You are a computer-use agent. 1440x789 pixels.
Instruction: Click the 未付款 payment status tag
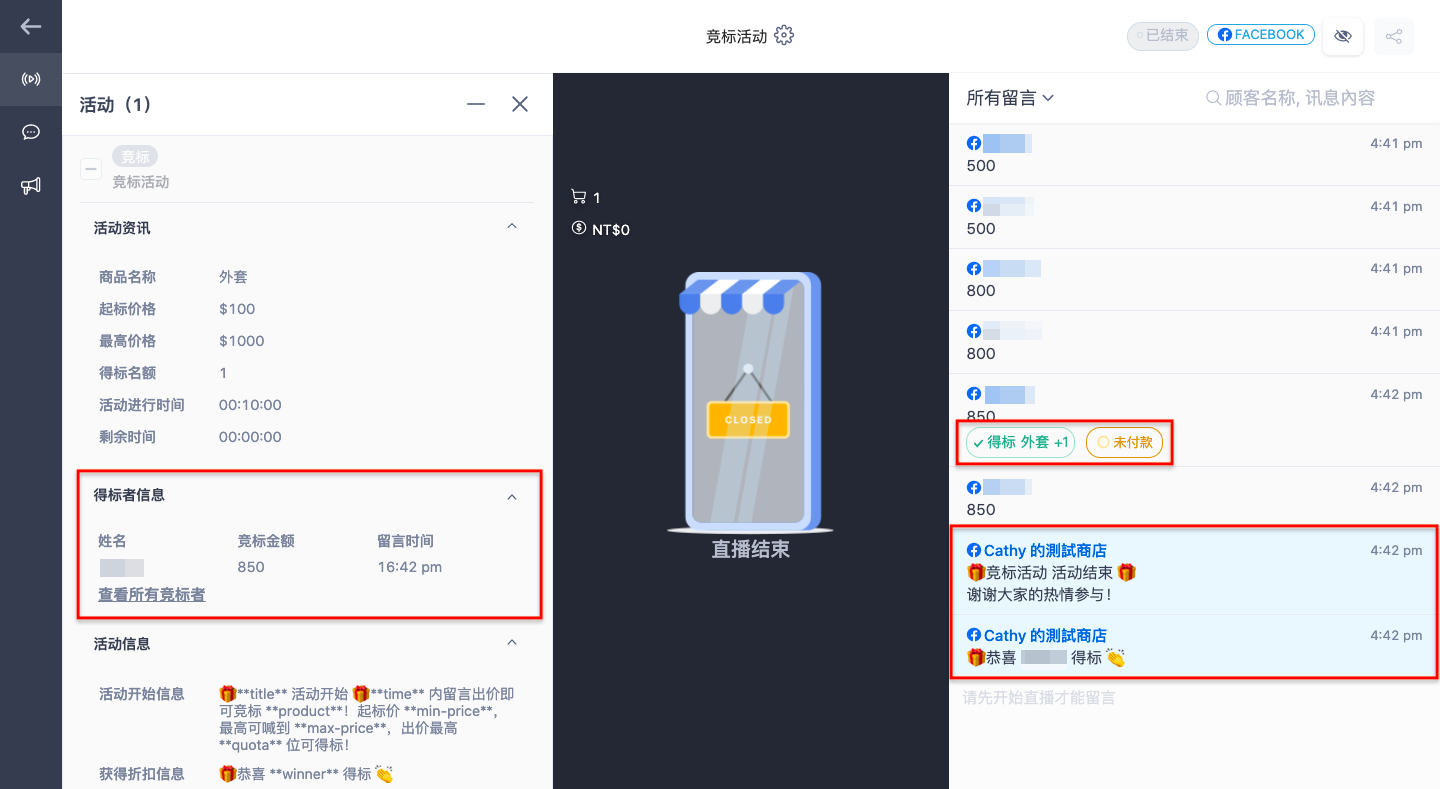[x=1124, y=442]
